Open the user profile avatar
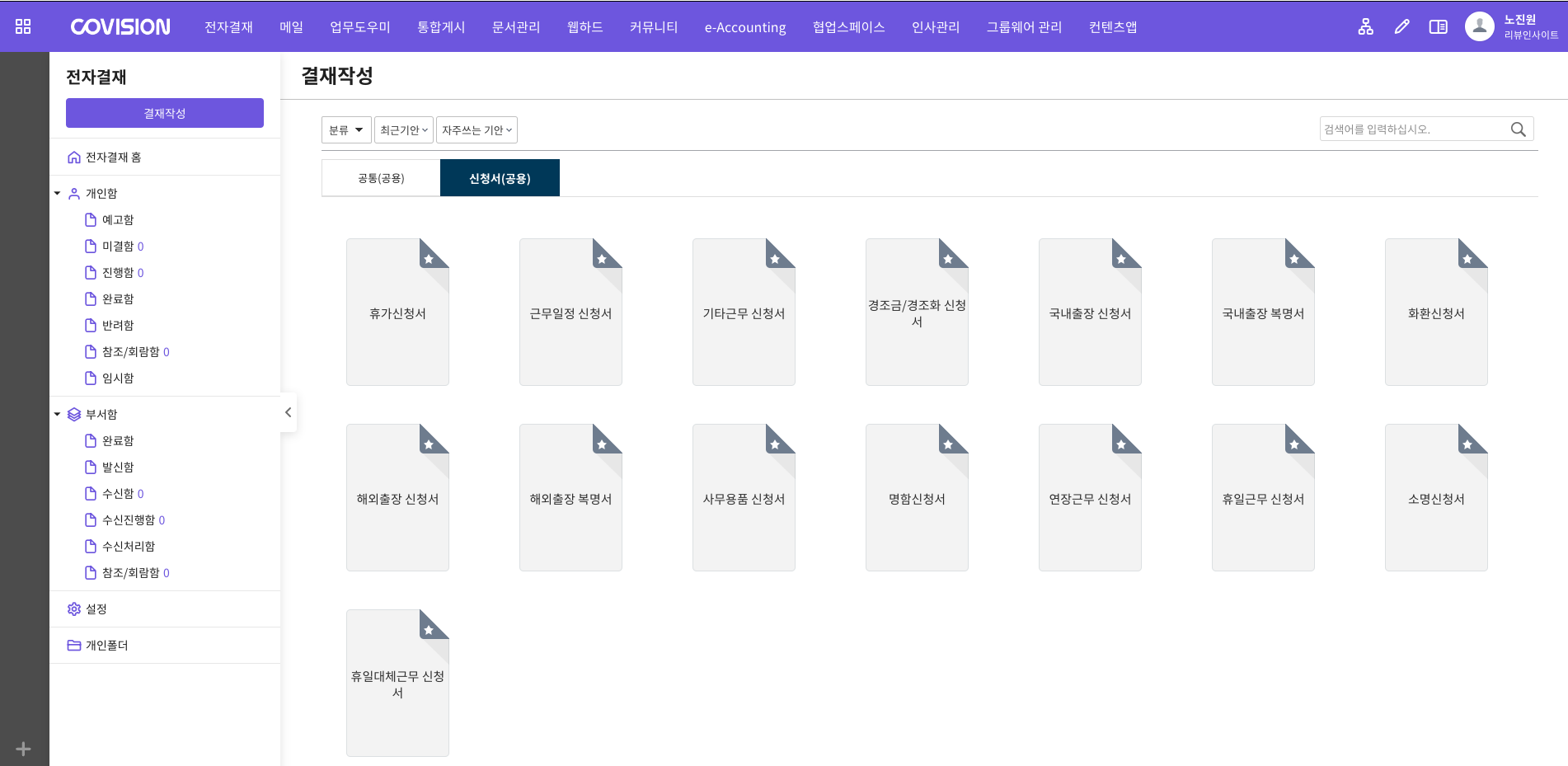Screen dimensions: 1568x766 tap(1479, 26)
